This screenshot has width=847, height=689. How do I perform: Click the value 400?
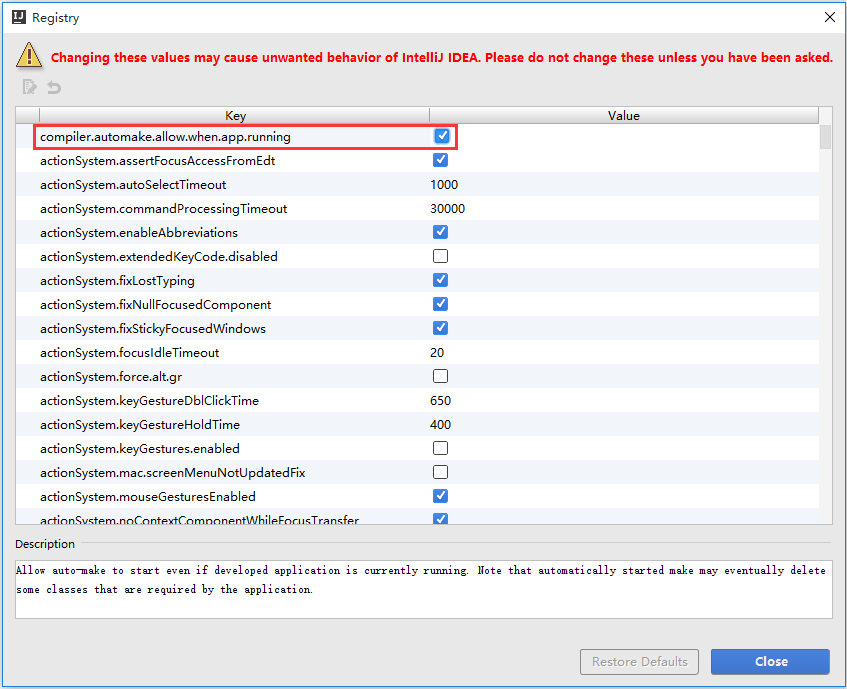click(x=440, y=424)
